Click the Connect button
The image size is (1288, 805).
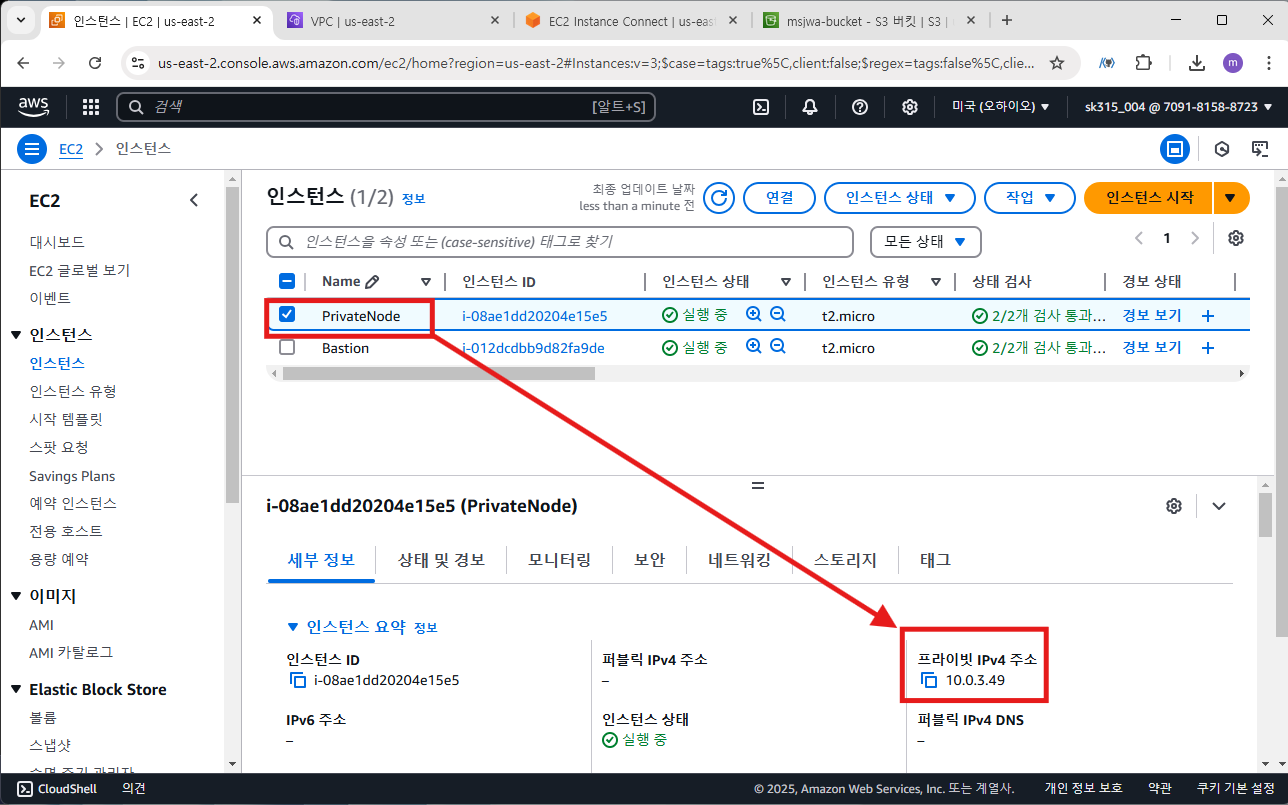779,198
